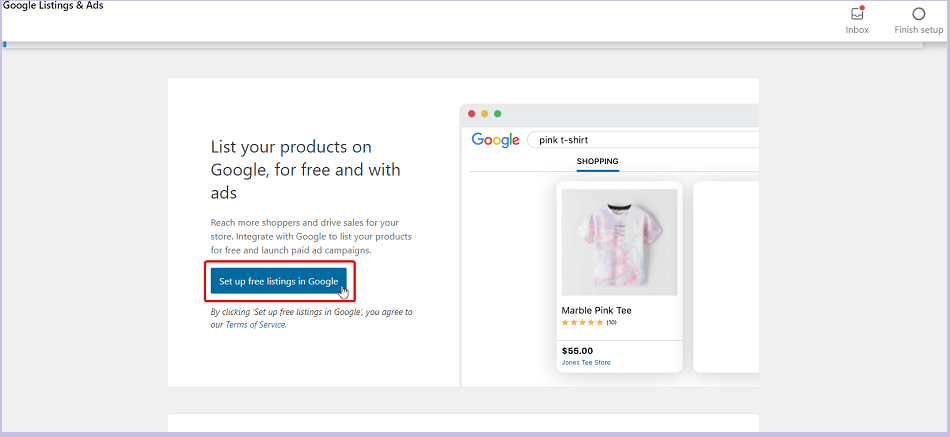Screen dimensions: 950x437
Task: Click the empty second product card
Action: [726, 277]
